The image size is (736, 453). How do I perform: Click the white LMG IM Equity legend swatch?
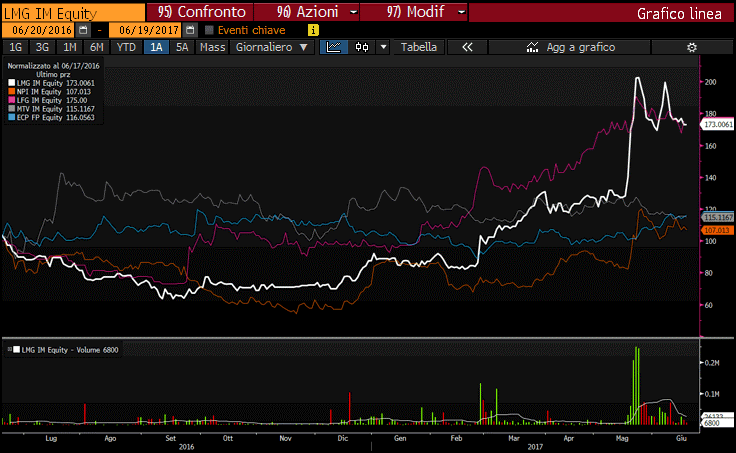tap(11, 83)
